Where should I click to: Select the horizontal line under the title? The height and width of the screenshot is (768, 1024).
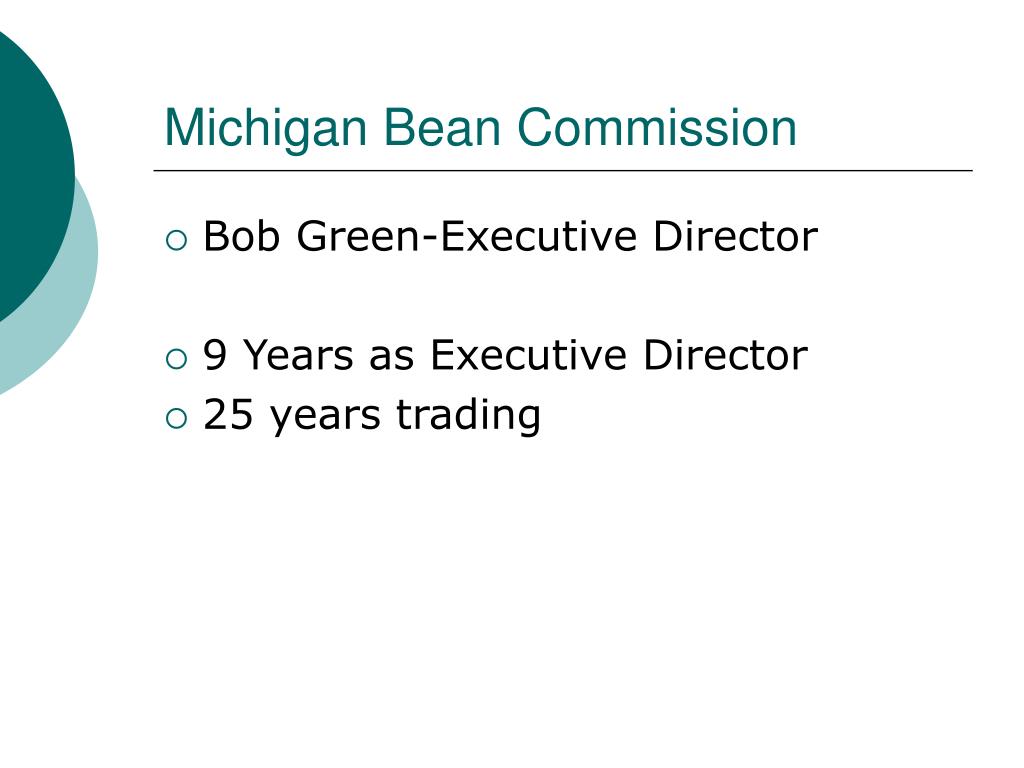(x=563, y=170)
